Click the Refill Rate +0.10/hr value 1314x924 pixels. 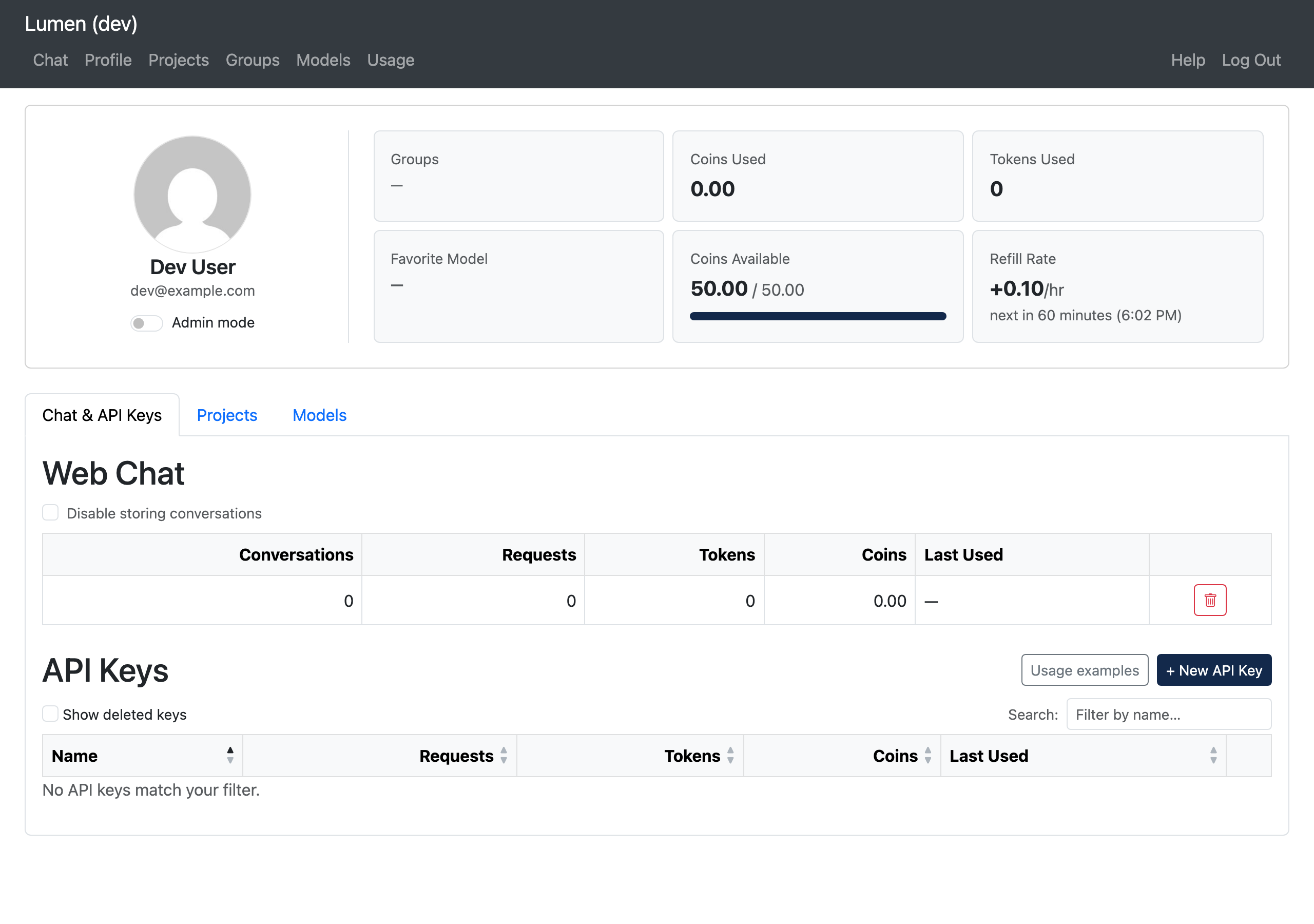click(x=1027, y=288)
